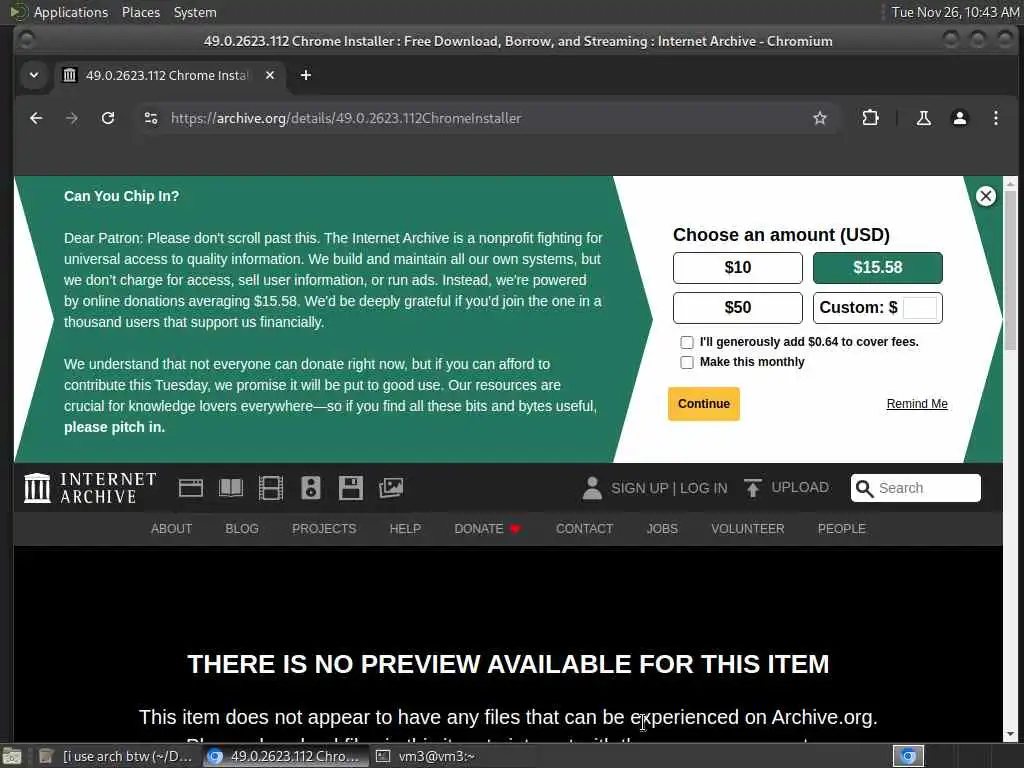
Task: Click the yellow Continue button
Action: pyautogui.click(x=703, y=404)
